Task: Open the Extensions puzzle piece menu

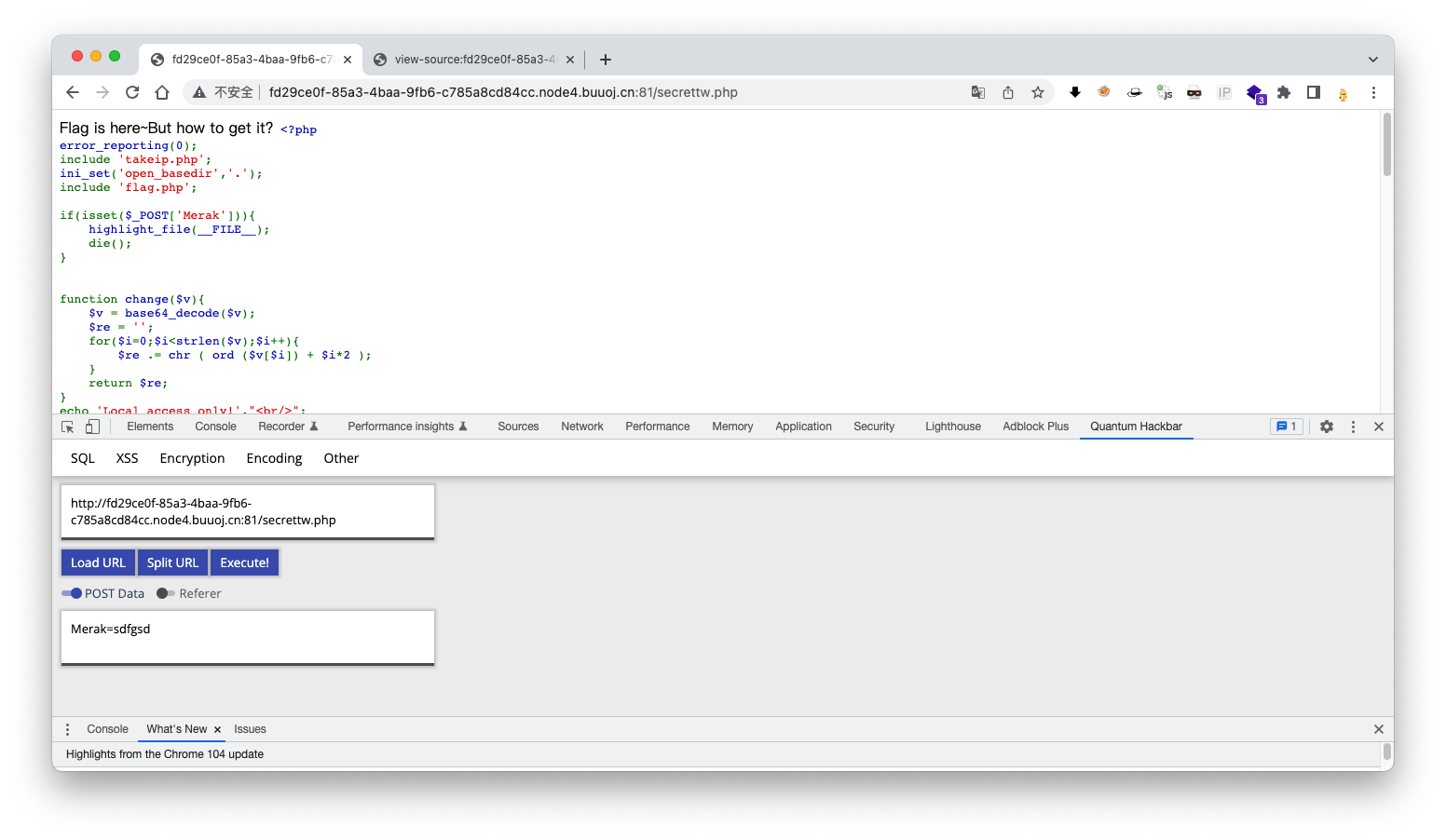Action: pyautogui.click(x=1284, y=92)
